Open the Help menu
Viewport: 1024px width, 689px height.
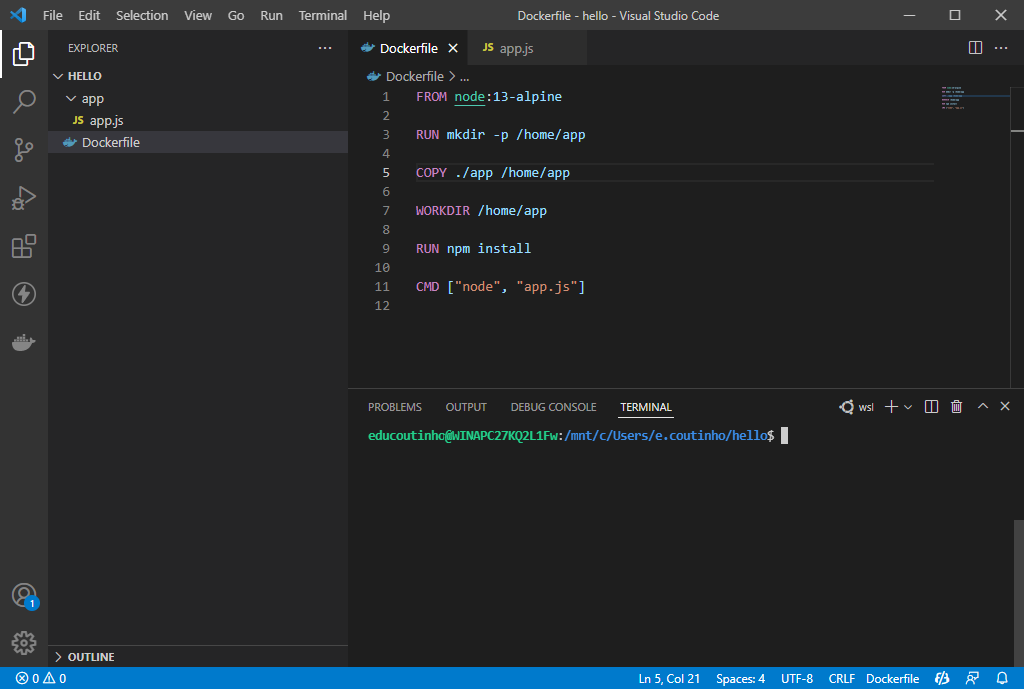(376, 15)
